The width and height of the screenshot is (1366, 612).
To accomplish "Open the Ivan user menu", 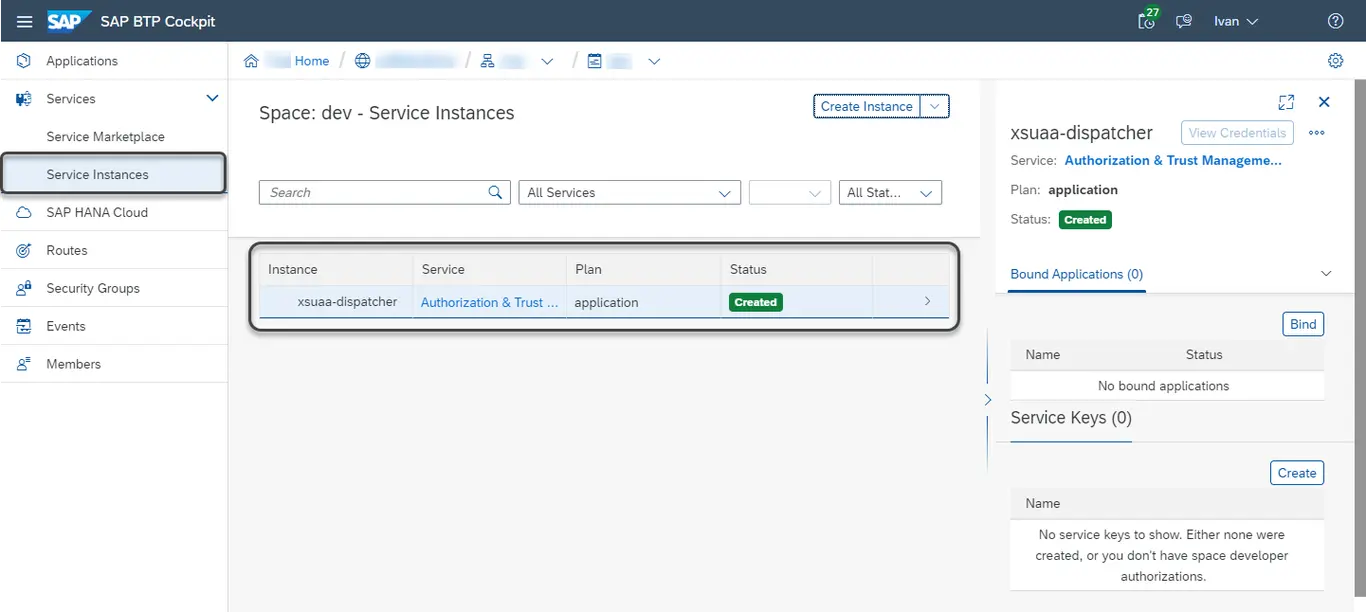I will pos(1235,21).
